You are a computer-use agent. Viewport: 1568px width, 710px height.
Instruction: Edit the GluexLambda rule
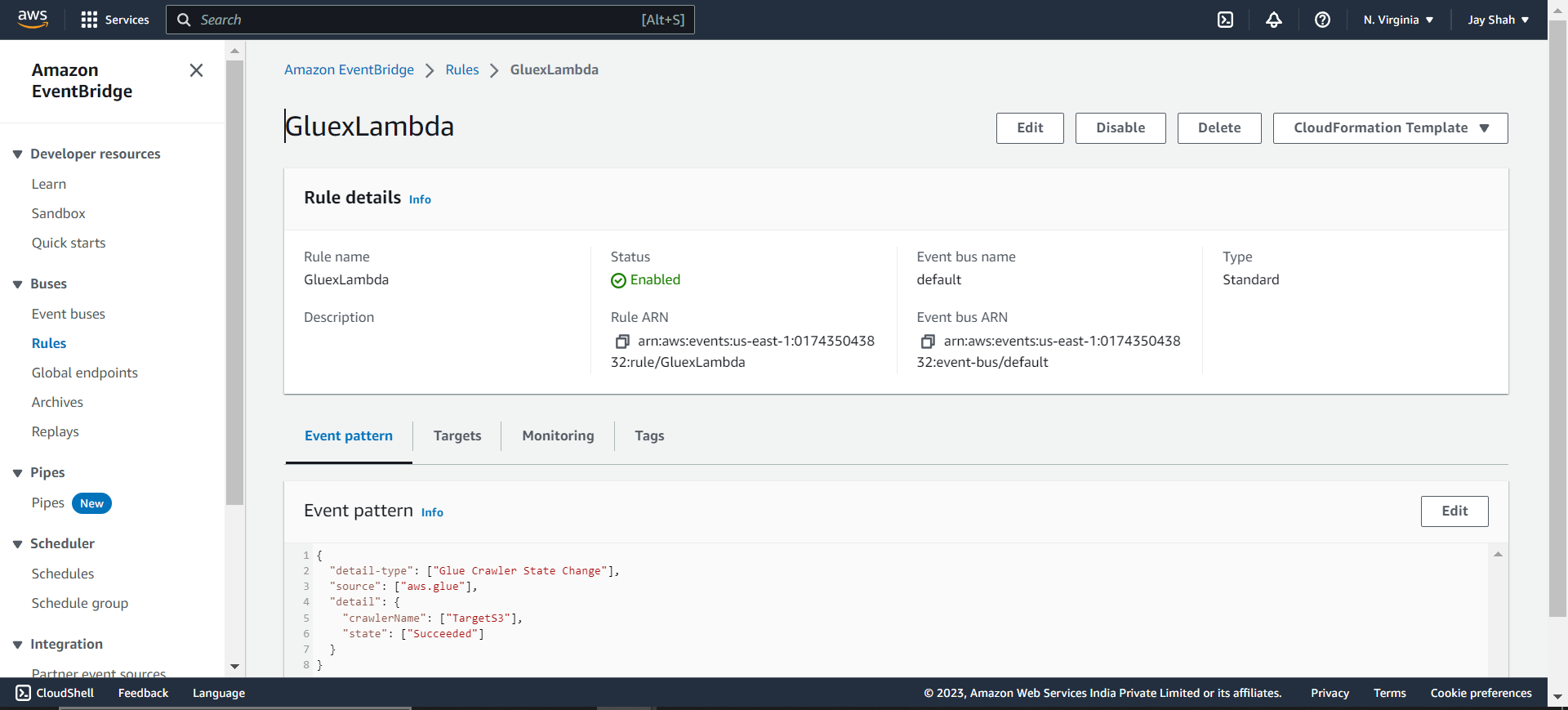pyautogui.click(x=1030, y=128)
